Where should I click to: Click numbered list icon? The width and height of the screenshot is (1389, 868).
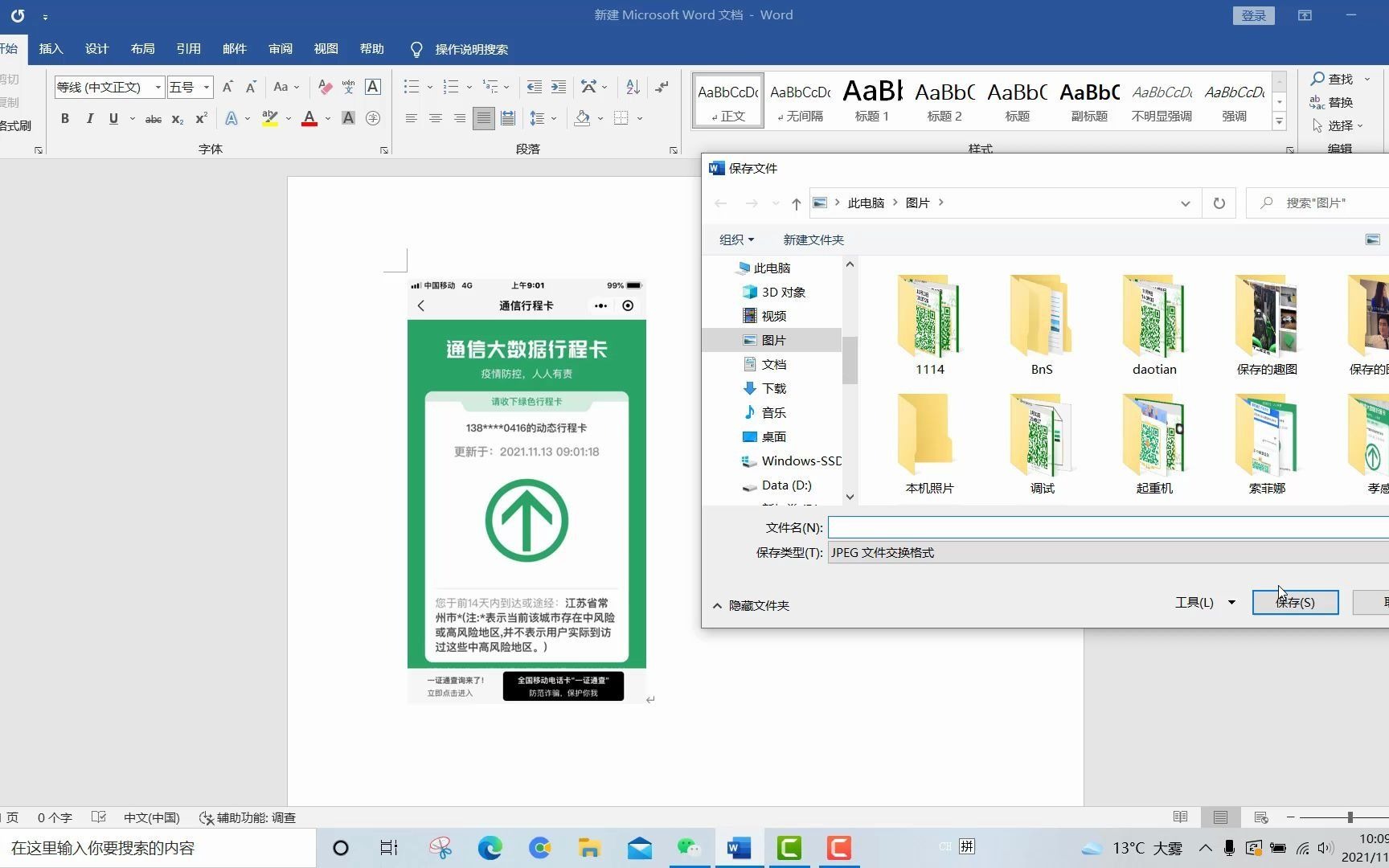[451, 87]
